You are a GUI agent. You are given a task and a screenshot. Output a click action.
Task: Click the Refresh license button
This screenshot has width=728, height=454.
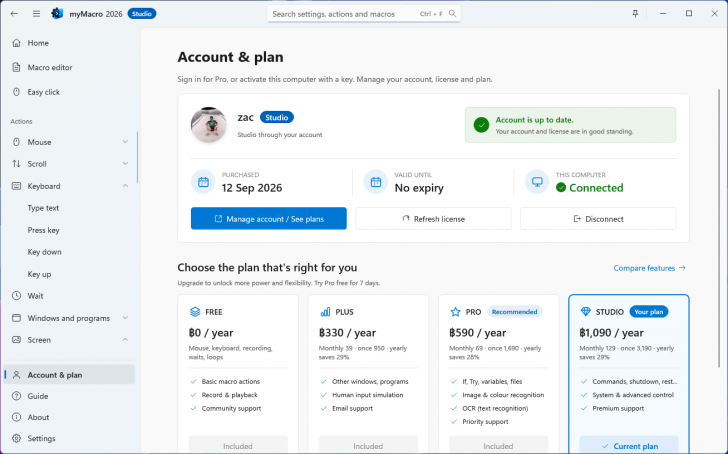pyautogui.click(x=433, y=219)
